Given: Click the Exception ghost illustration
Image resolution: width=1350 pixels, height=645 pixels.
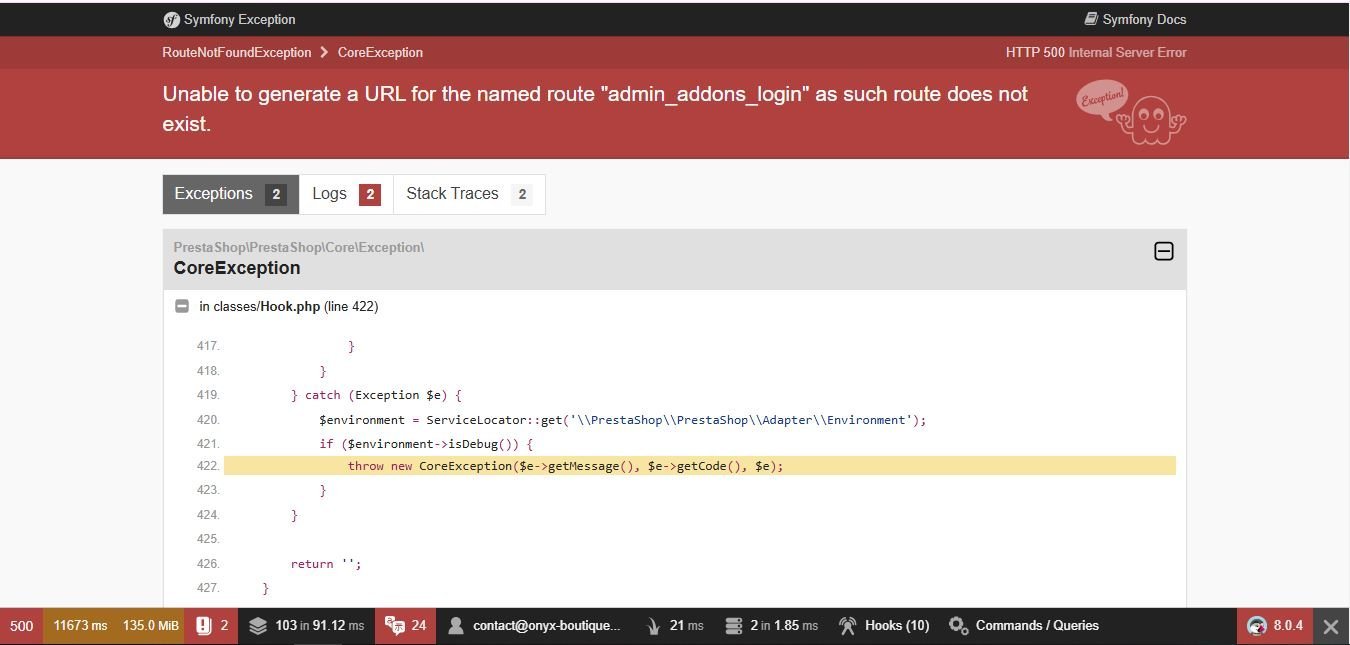Looking at the screenshot, I should [x=1131, y=113].
